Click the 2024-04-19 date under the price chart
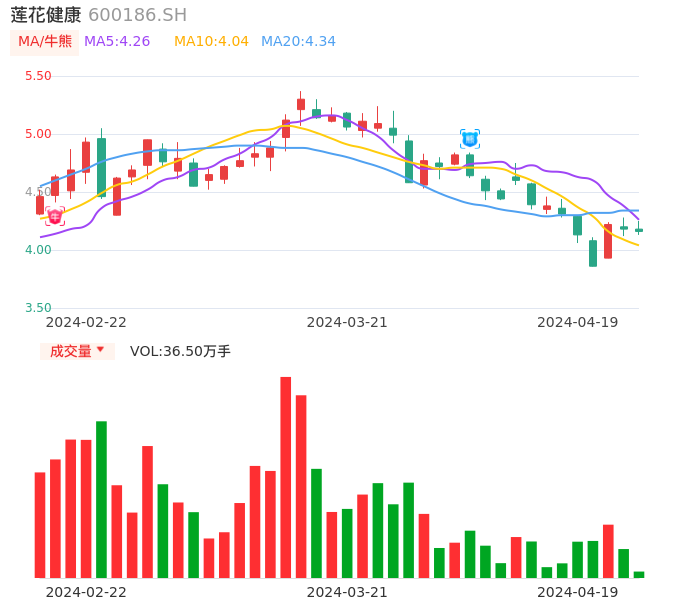The height and width of the screenshot is (606, 686). pos(578,322)
